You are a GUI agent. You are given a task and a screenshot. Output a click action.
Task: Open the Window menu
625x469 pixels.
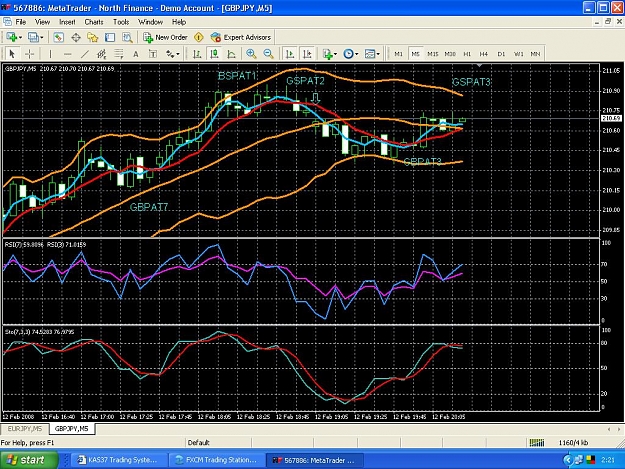(150, 22)
